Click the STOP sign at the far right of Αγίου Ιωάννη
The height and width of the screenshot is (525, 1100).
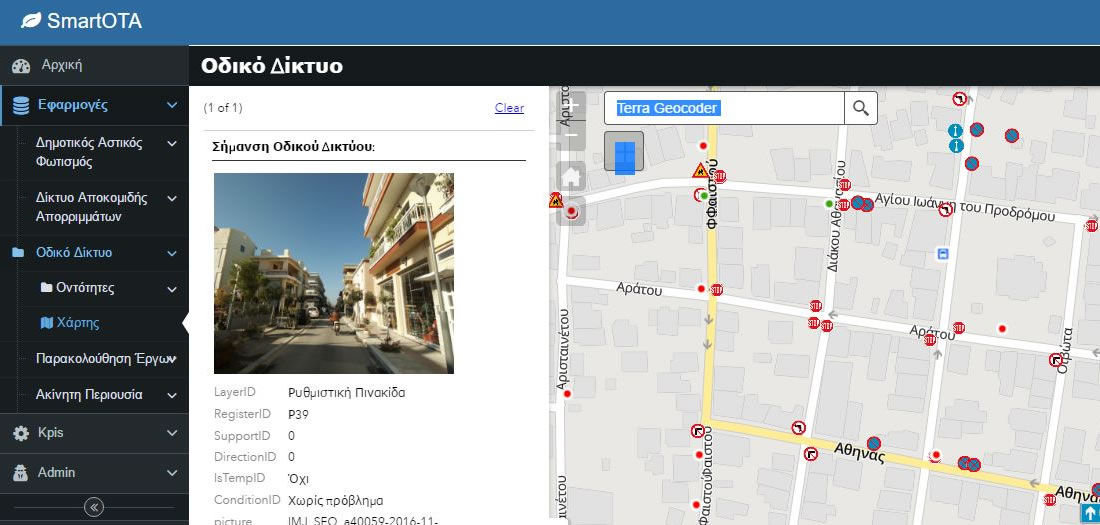click(1091, 226)
